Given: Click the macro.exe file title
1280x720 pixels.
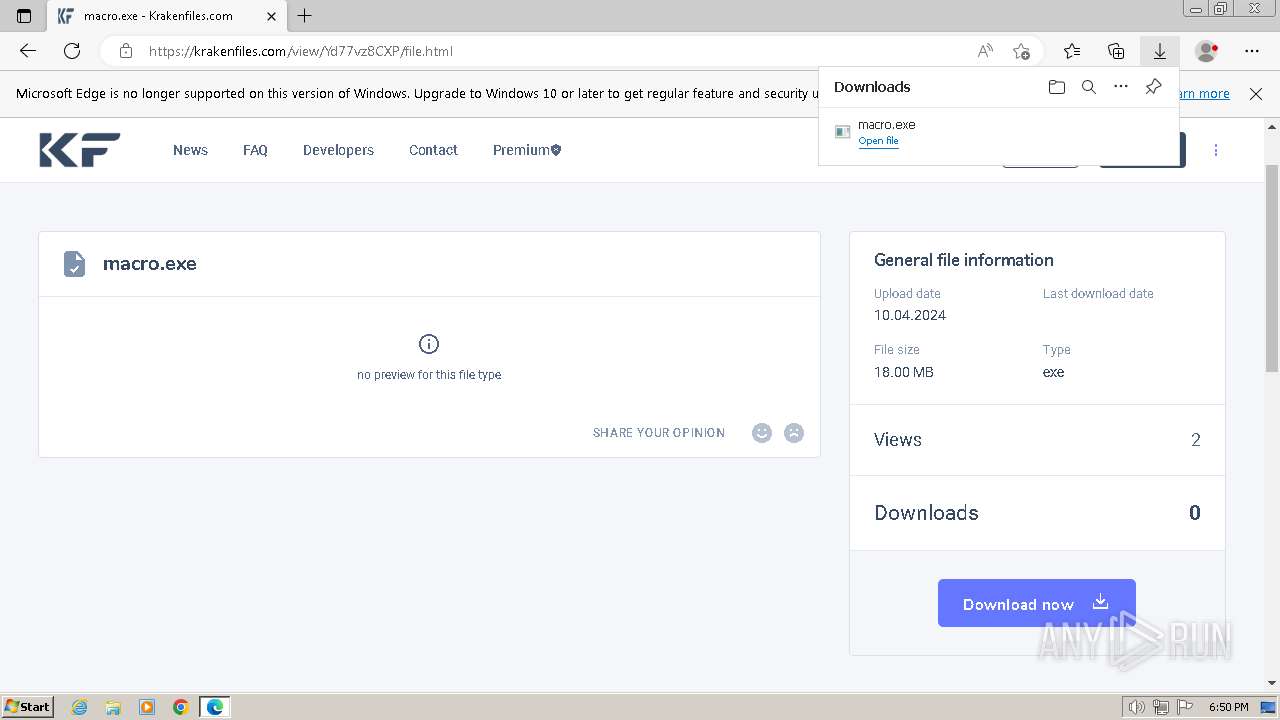Looking at the screenshot, I should coord(150,264).
